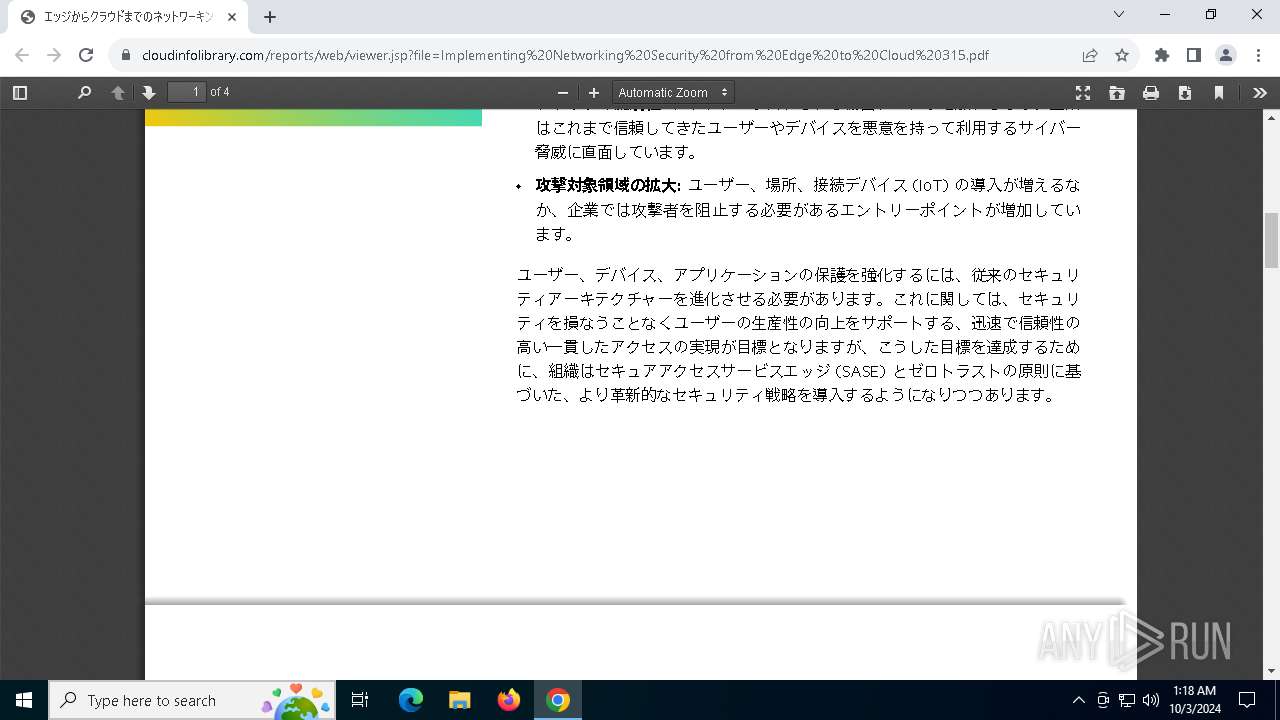Go to previous page arrow
The image size is (1280, 720).
[x=118, y=92]
